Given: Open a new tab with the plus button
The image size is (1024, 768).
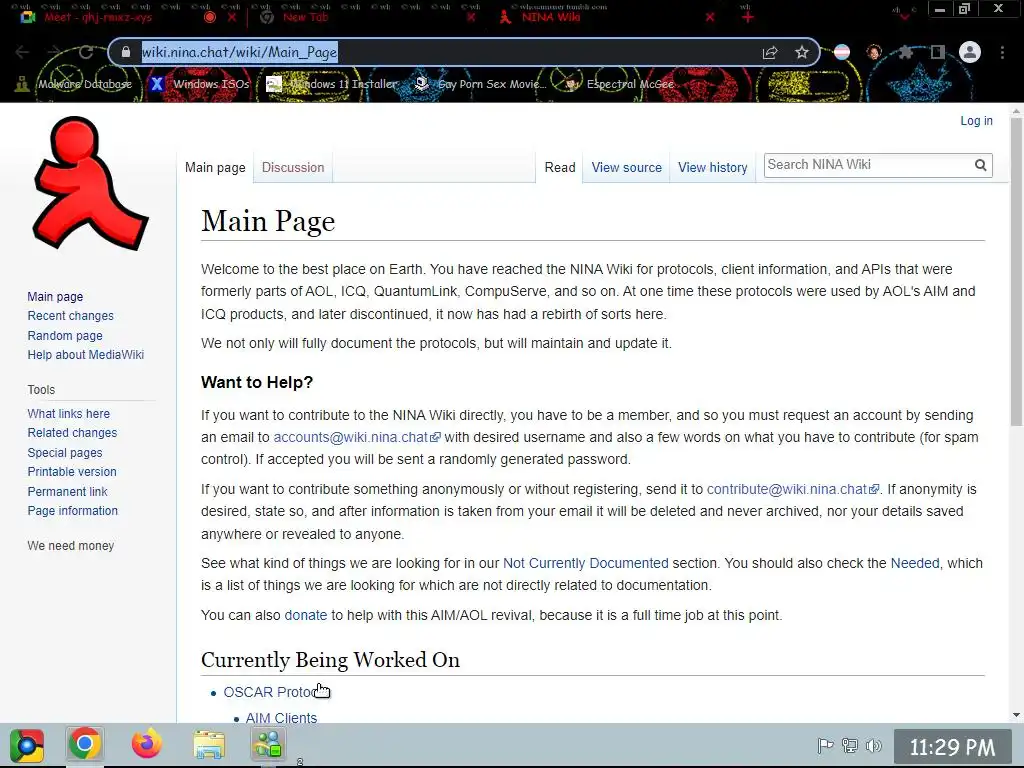Looking at the screenshot, I should (748, 18).
